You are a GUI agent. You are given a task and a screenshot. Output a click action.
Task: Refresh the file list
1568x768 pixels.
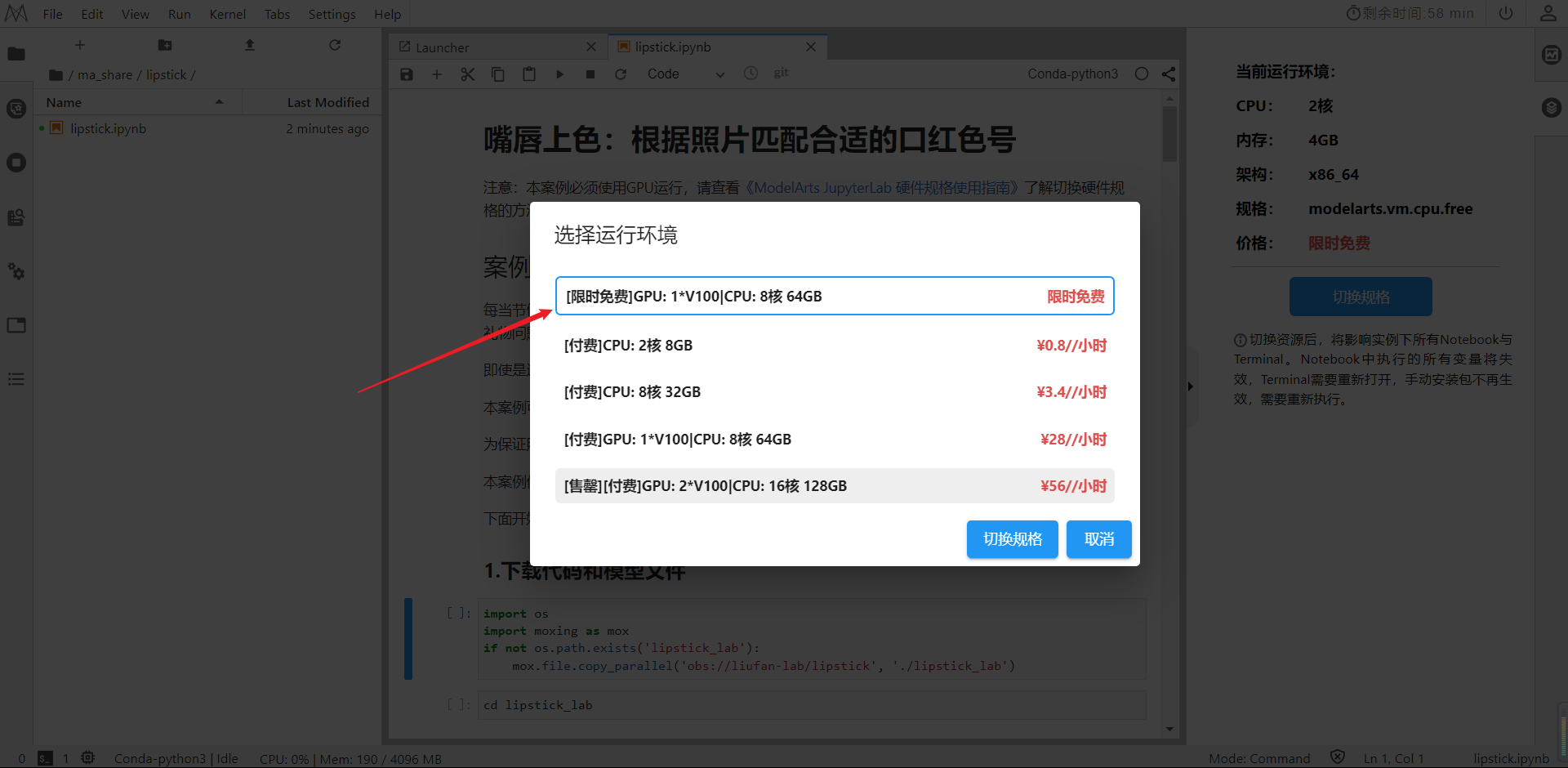335,45
